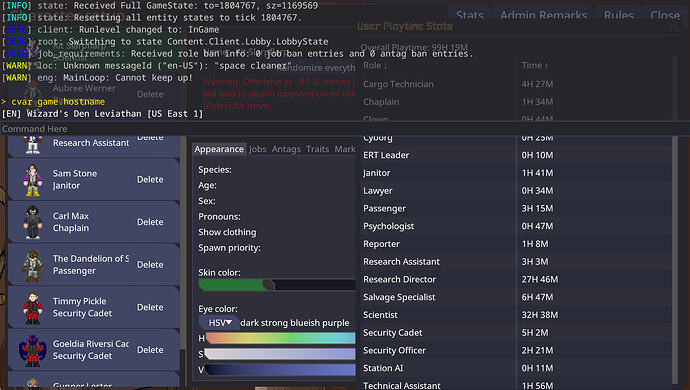Click the Scientist playtime row

(517, 315)
